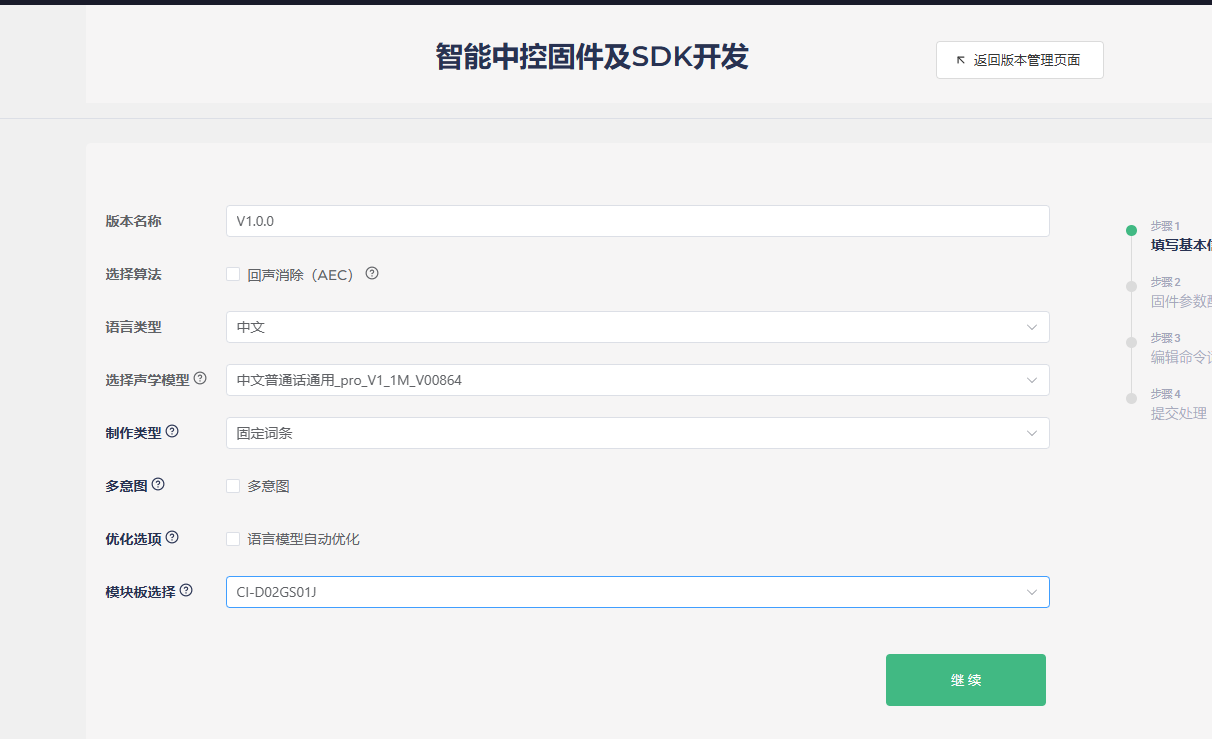Image resolution: width=1212 pixels, height=739 pixels.
Task: Go to 步骤 2 固件参数 step
Action: [1178, 292]
